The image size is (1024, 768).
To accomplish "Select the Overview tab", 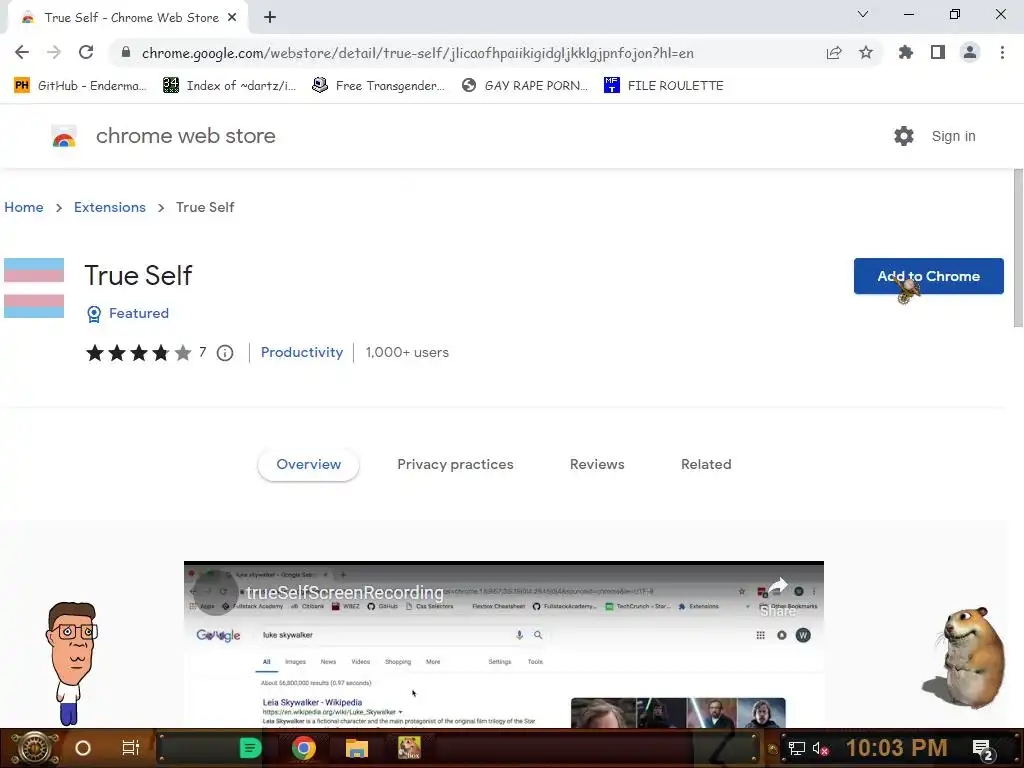I will pyautogui.click(x=308, y=464).
